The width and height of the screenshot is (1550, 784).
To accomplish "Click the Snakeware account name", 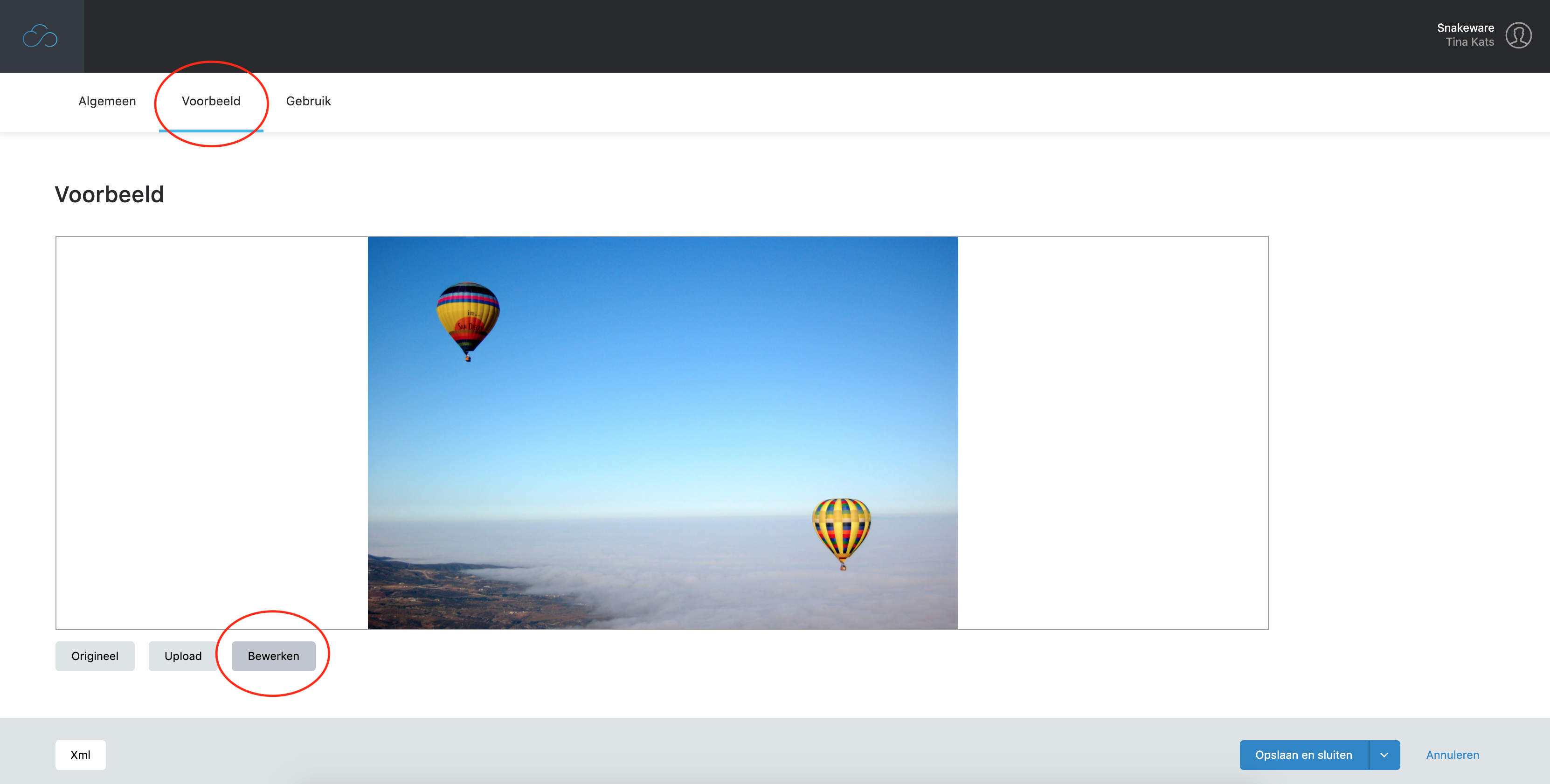I will tap(1465, 28).
